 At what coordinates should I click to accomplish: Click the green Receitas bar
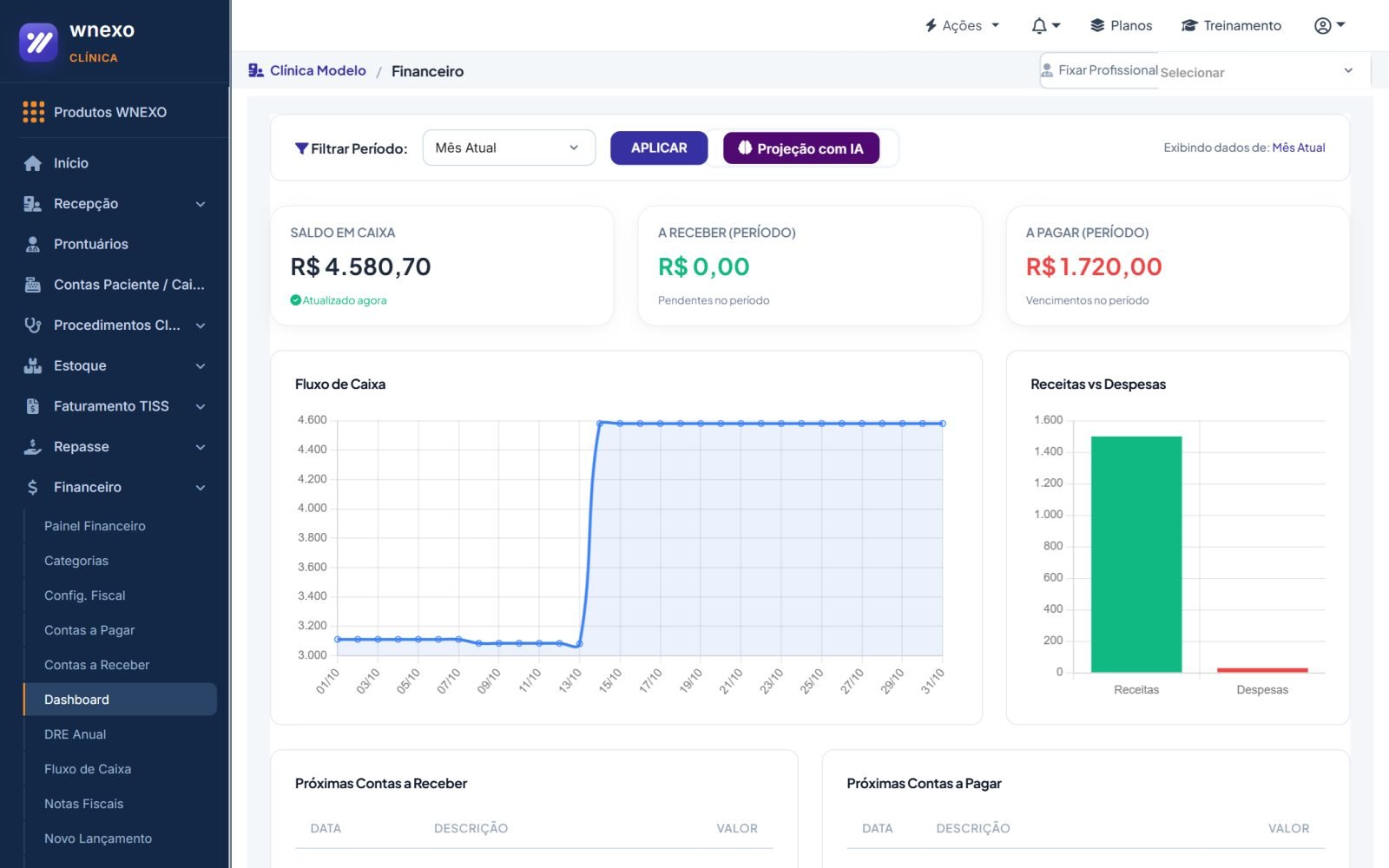(1136, 554)
